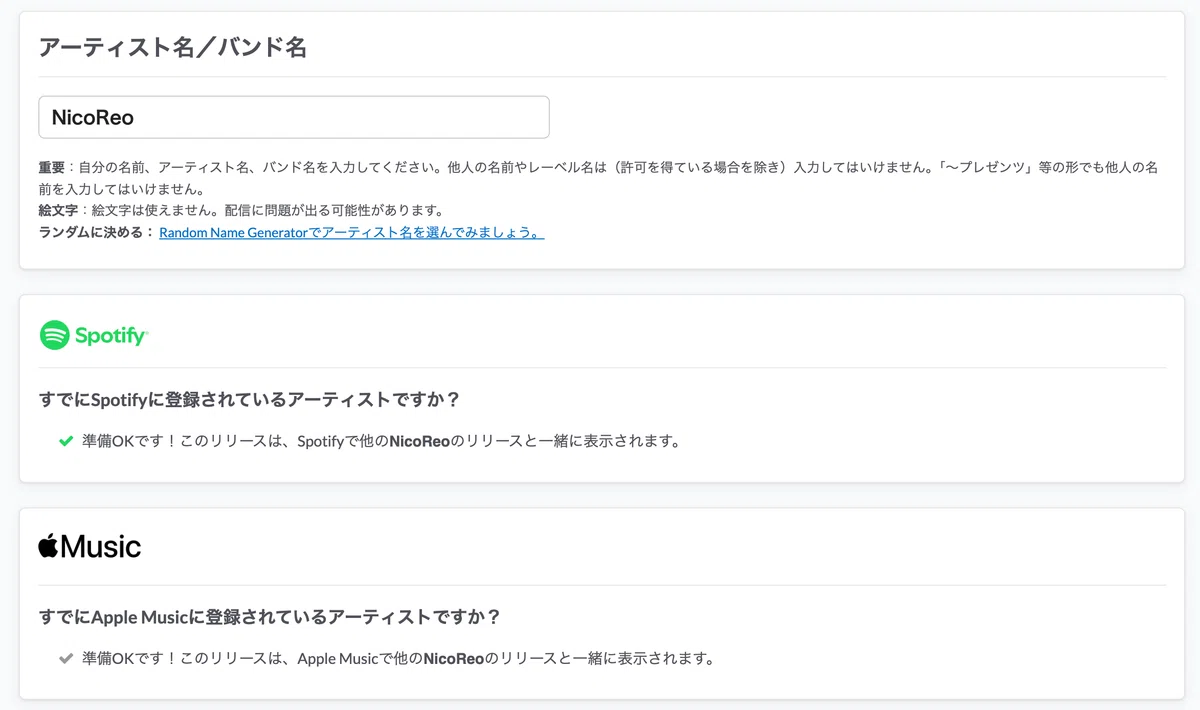The image size is (1200, 710).
Task: Select the heading アーティスト名／バンド名
Action: (x=172, y=47)
